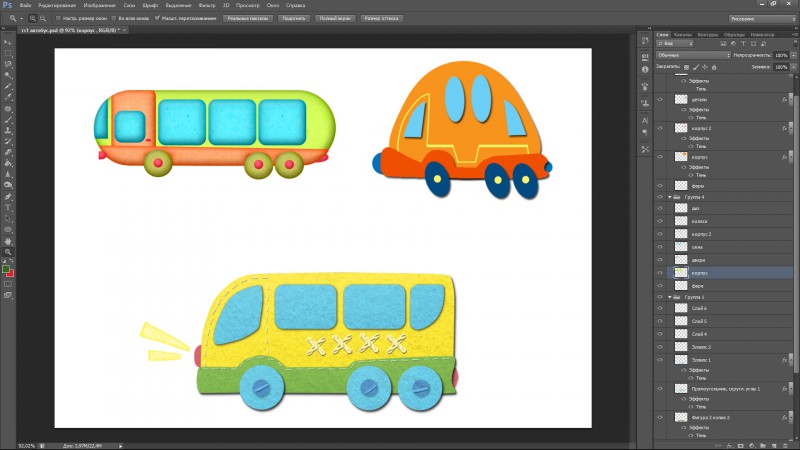Open the Character panel icon
Screen dimensions: 800x450
coord(645,120)
